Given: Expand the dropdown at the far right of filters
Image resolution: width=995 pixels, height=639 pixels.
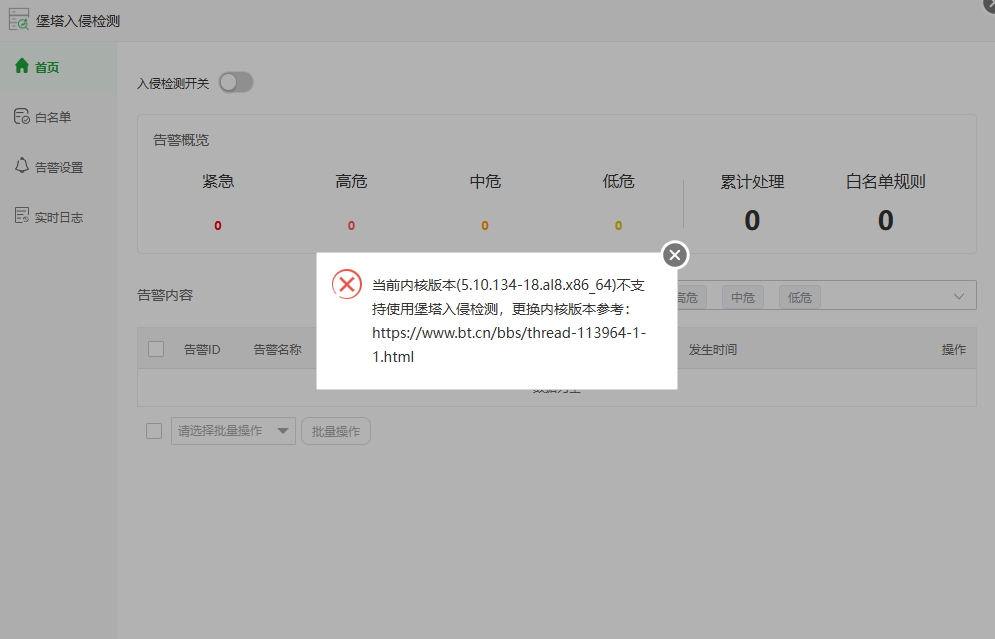Looking at the screenshot, I should tap(958, 295).
